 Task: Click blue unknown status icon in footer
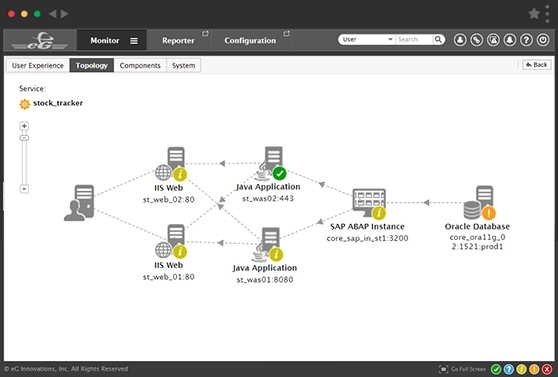click(x=509, y=369)
